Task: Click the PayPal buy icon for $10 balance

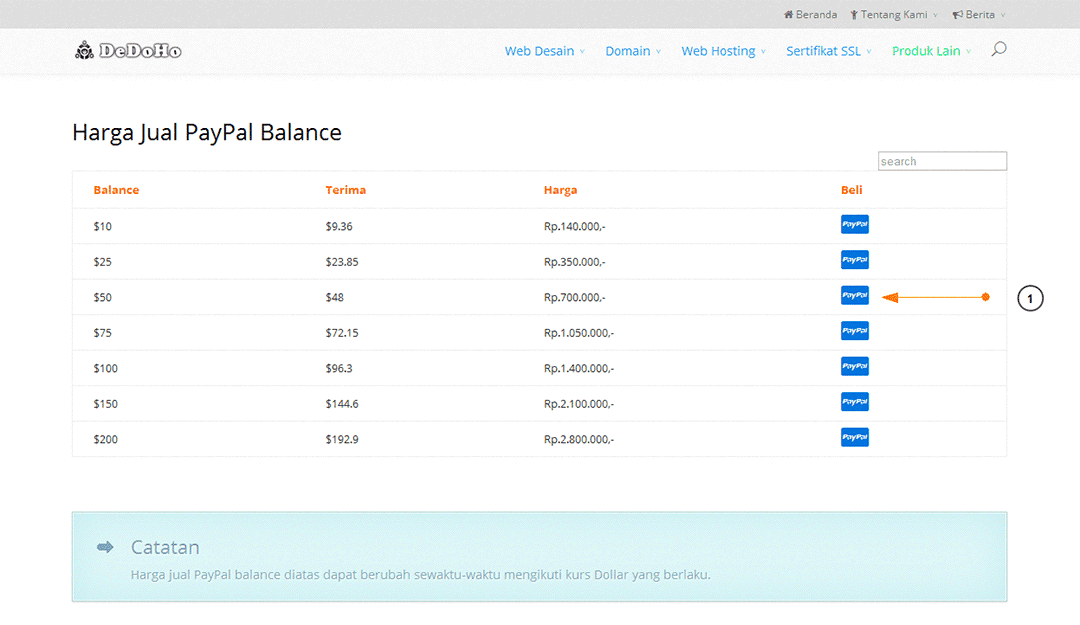Action: [854, 225]
